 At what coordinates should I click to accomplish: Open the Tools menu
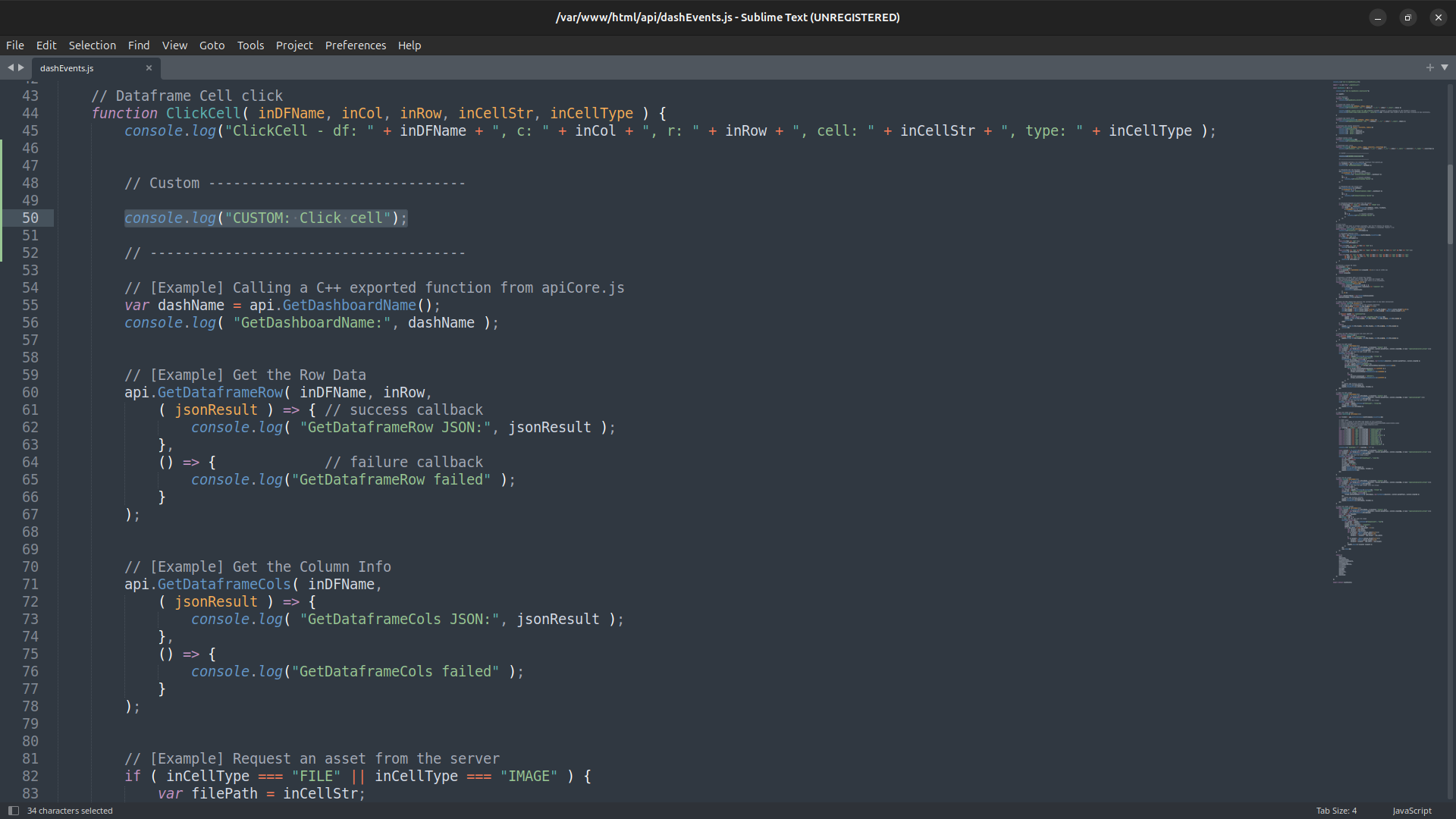tap(250, 45)
